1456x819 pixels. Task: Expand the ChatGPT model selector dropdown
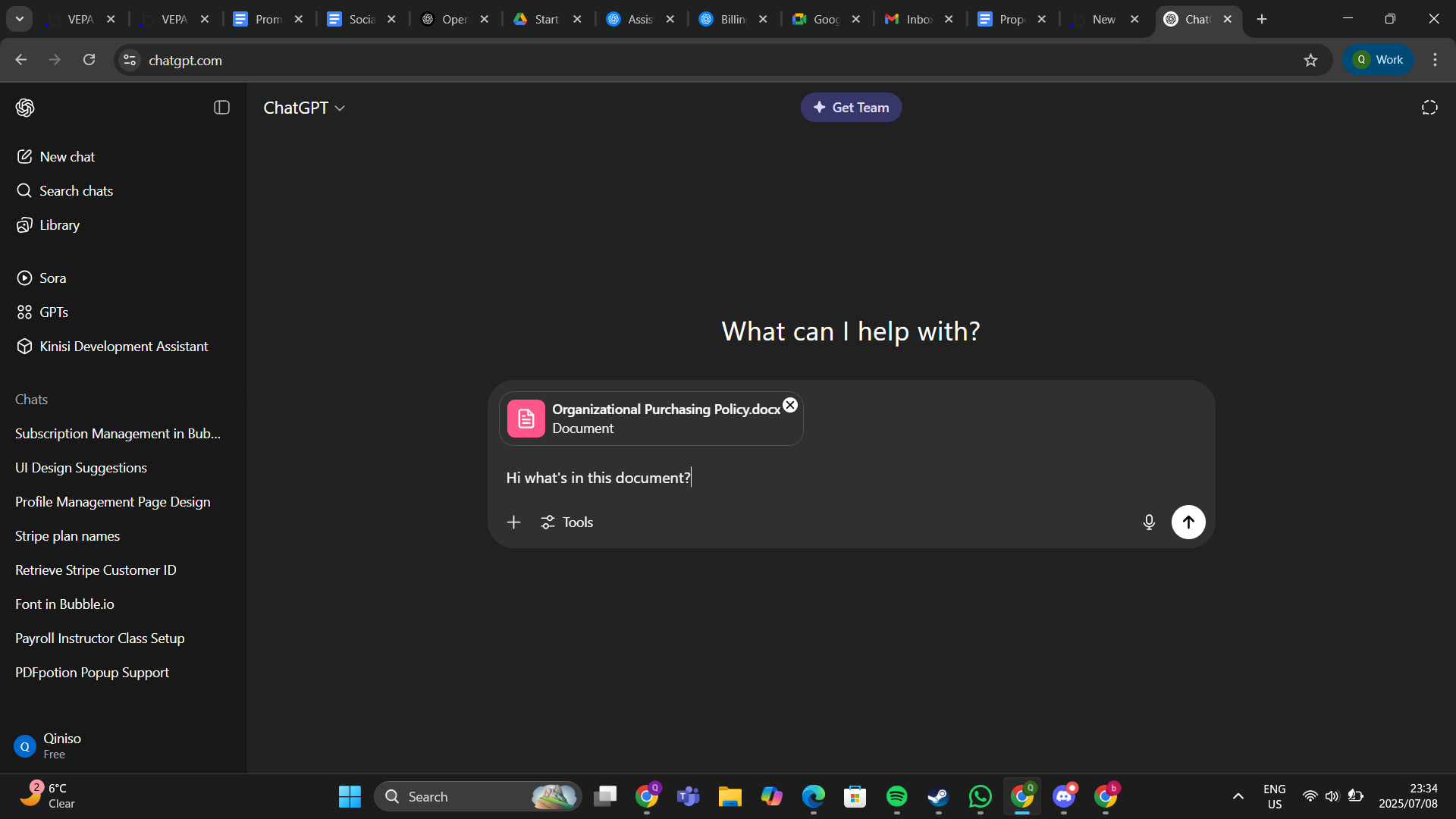coord(303,108)
